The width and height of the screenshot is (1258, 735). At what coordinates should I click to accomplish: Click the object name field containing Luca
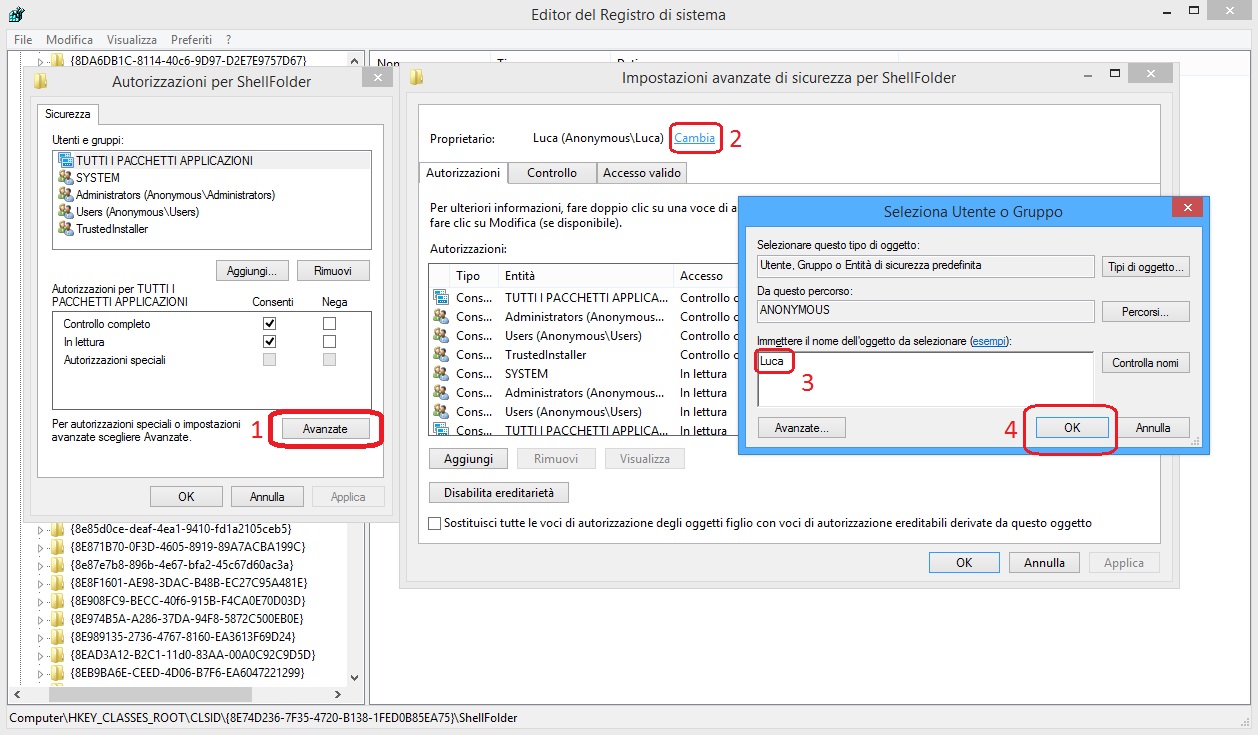click(925, 379)
